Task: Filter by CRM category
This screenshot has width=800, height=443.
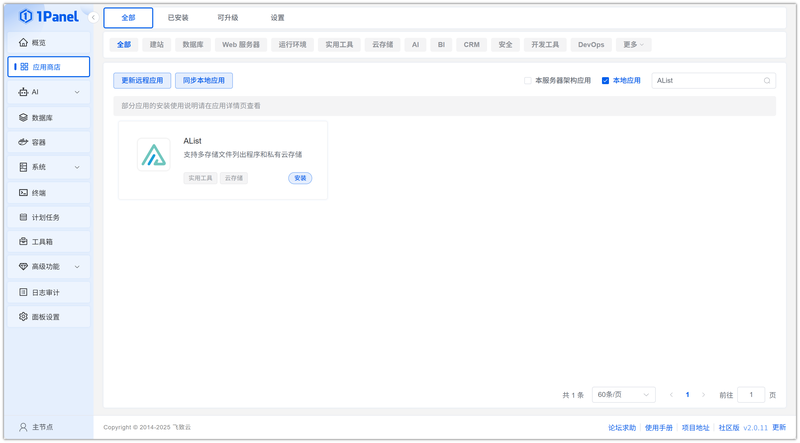Action: point(471,44)
